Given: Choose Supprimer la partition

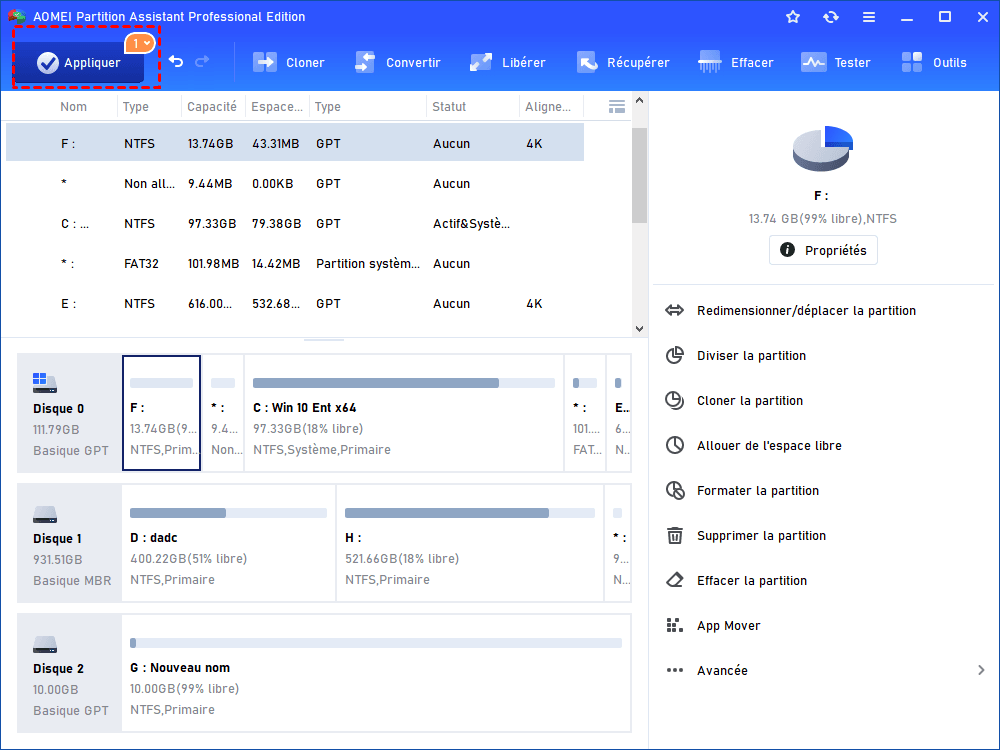Looking at the screenshot, I should click(x=761, y=536).
